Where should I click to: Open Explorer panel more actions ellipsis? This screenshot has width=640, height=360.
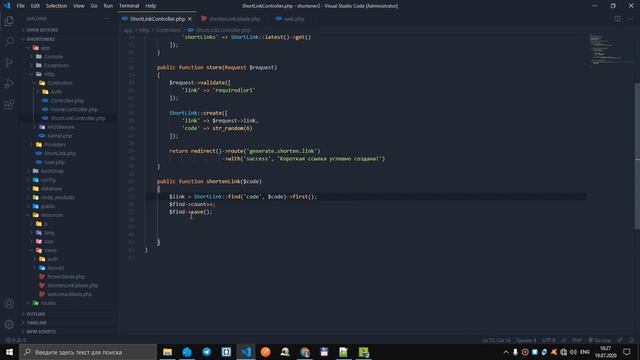tap(107, 19)
